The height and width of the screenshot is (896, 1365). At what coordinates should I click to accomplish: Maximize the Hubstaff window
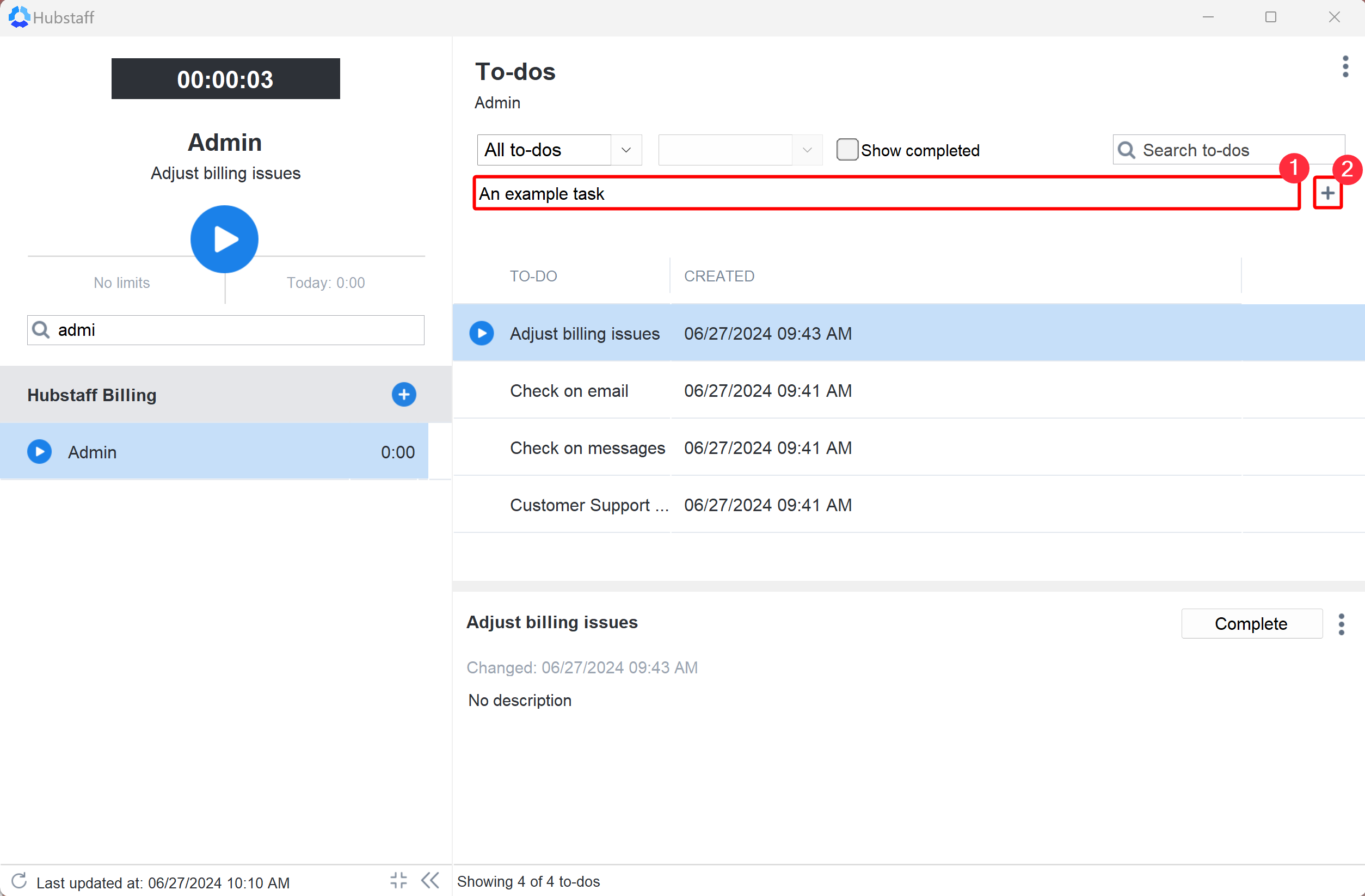coord(1271,17)
